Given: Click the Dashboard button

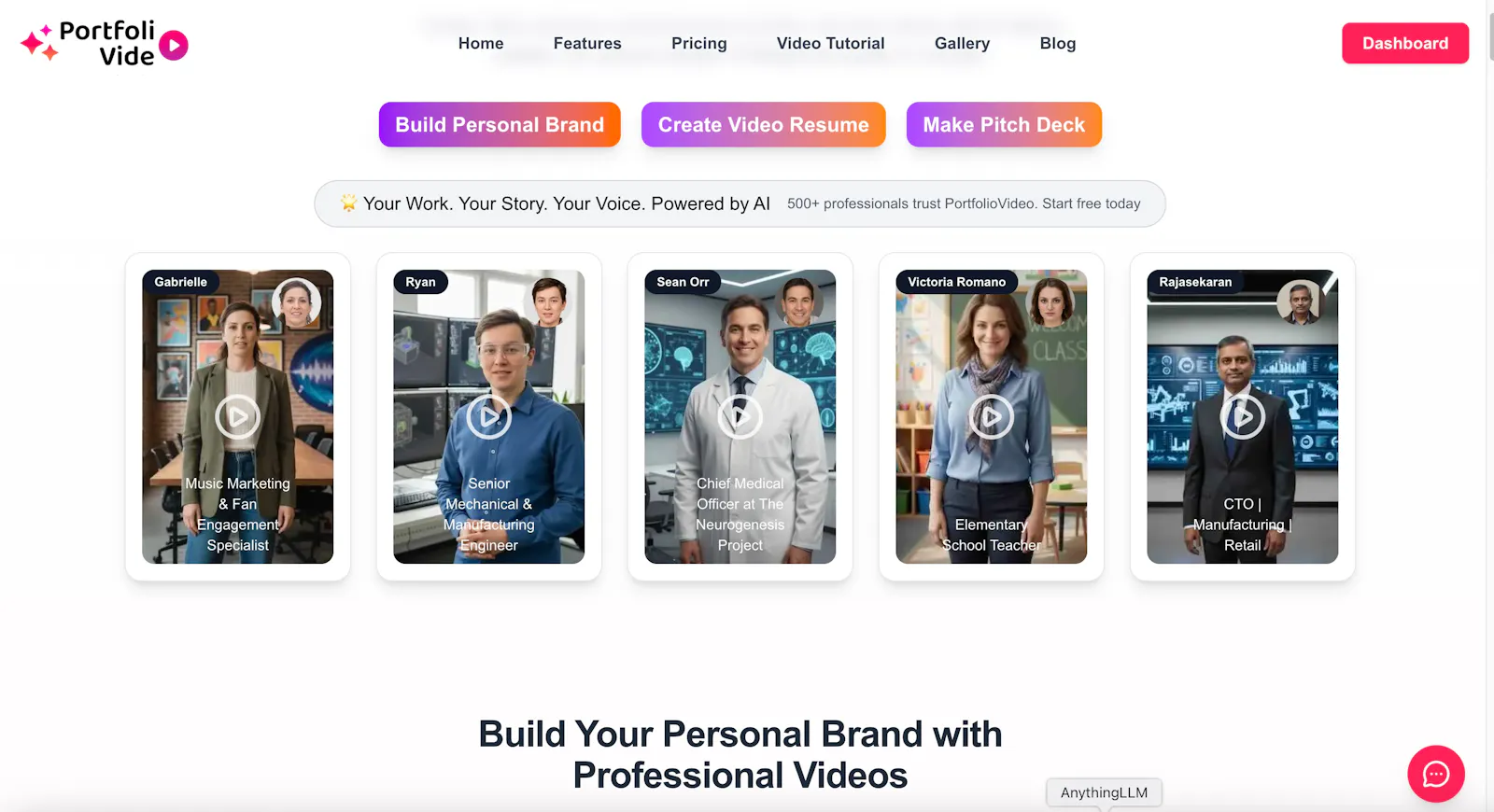Looking at the screenshot, I should click(x=1405, y=43).
